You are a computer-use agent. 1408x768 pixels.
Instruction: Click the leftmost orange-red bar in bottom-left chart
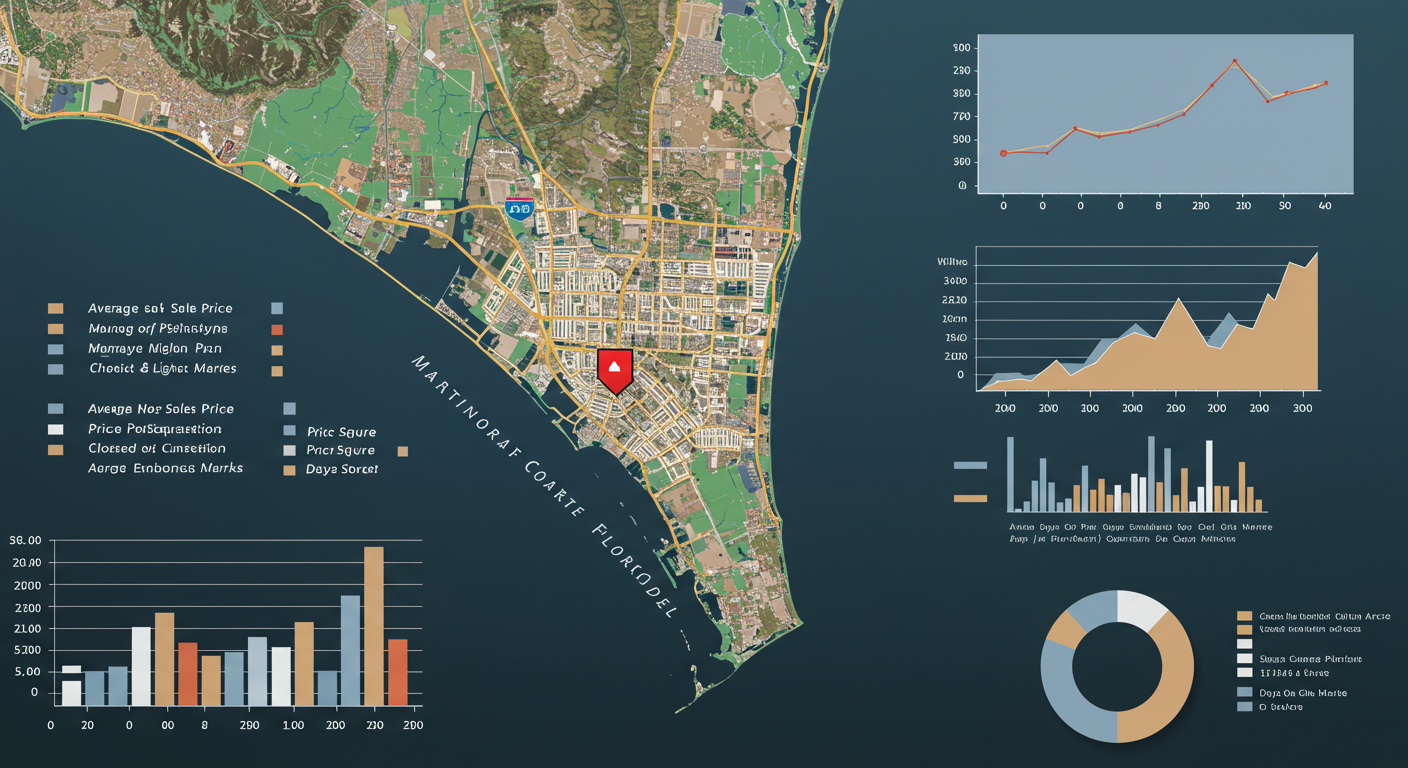point(188,674)
